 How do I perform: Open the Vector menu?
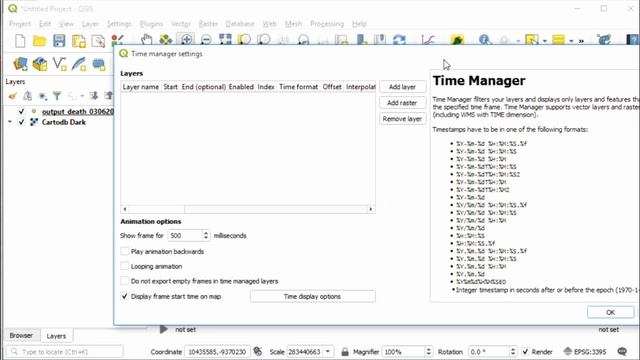(181, 24)
